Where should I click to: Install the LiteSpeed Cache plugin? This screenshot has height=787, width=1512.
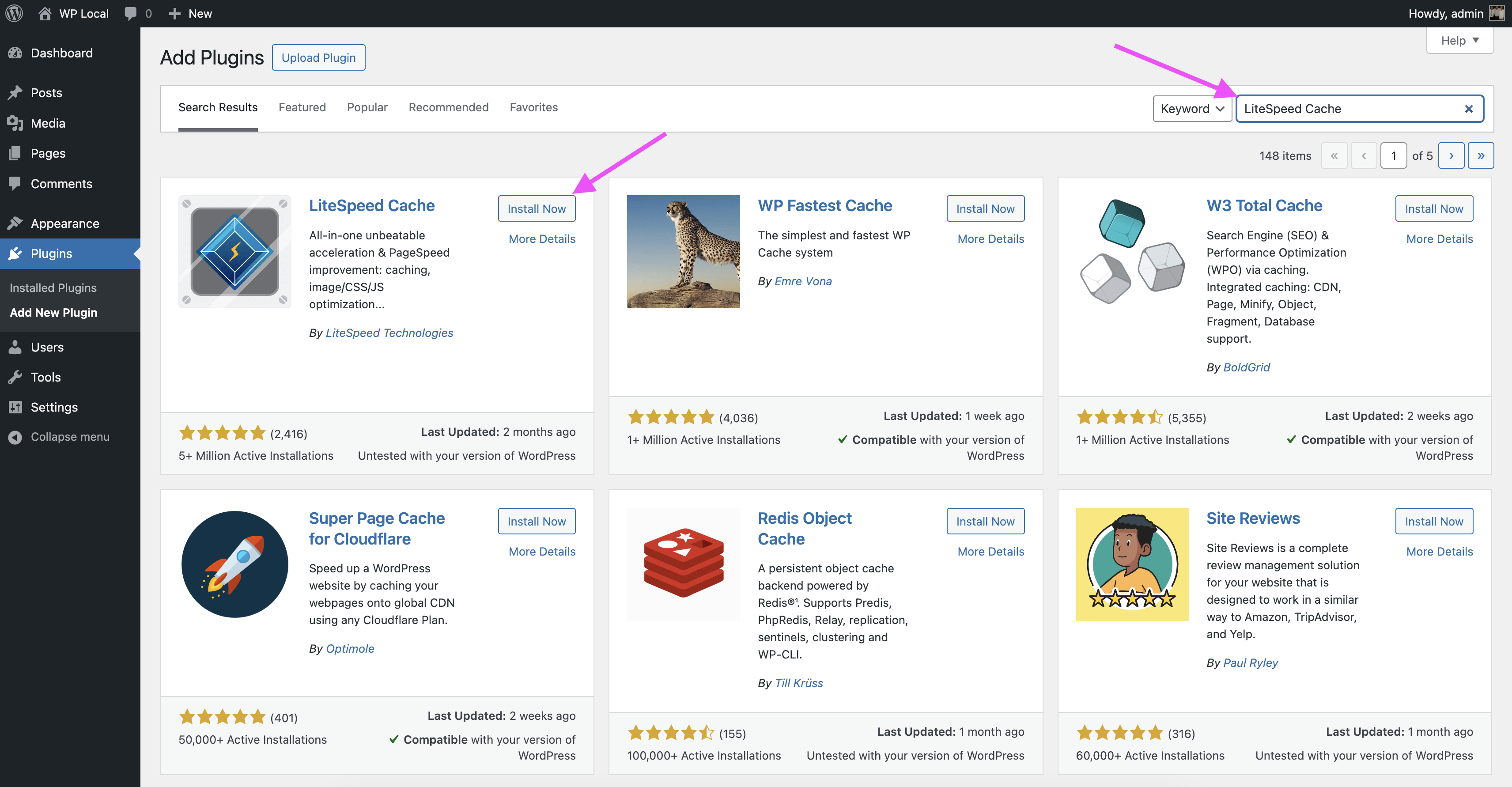pos(536,208)
